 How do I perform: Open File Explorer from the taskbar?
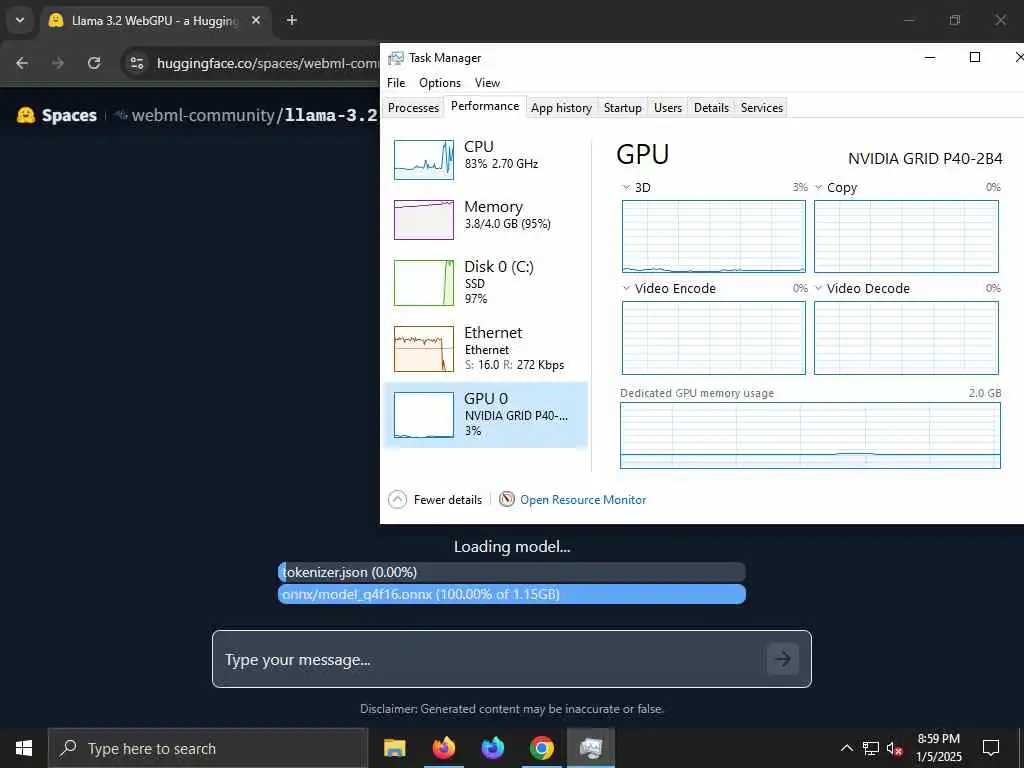pyautogui.click(x=394, y=748)
